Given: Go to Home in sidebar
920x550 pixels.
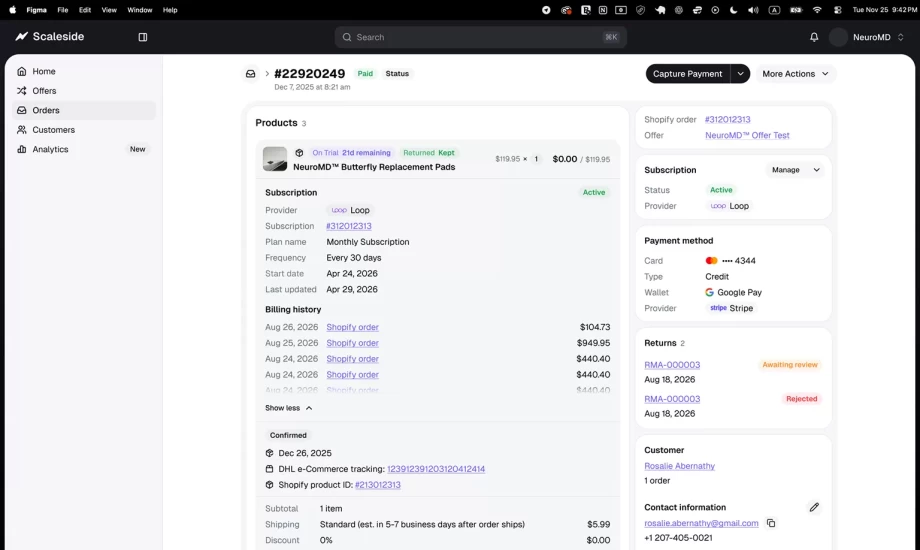Looking at the screenshot, I should (84, 71).
